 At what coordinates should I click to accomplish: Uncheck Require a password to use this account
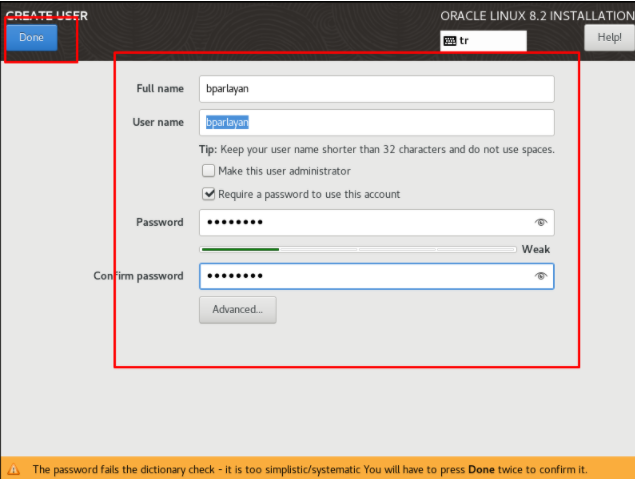(209, 194)
